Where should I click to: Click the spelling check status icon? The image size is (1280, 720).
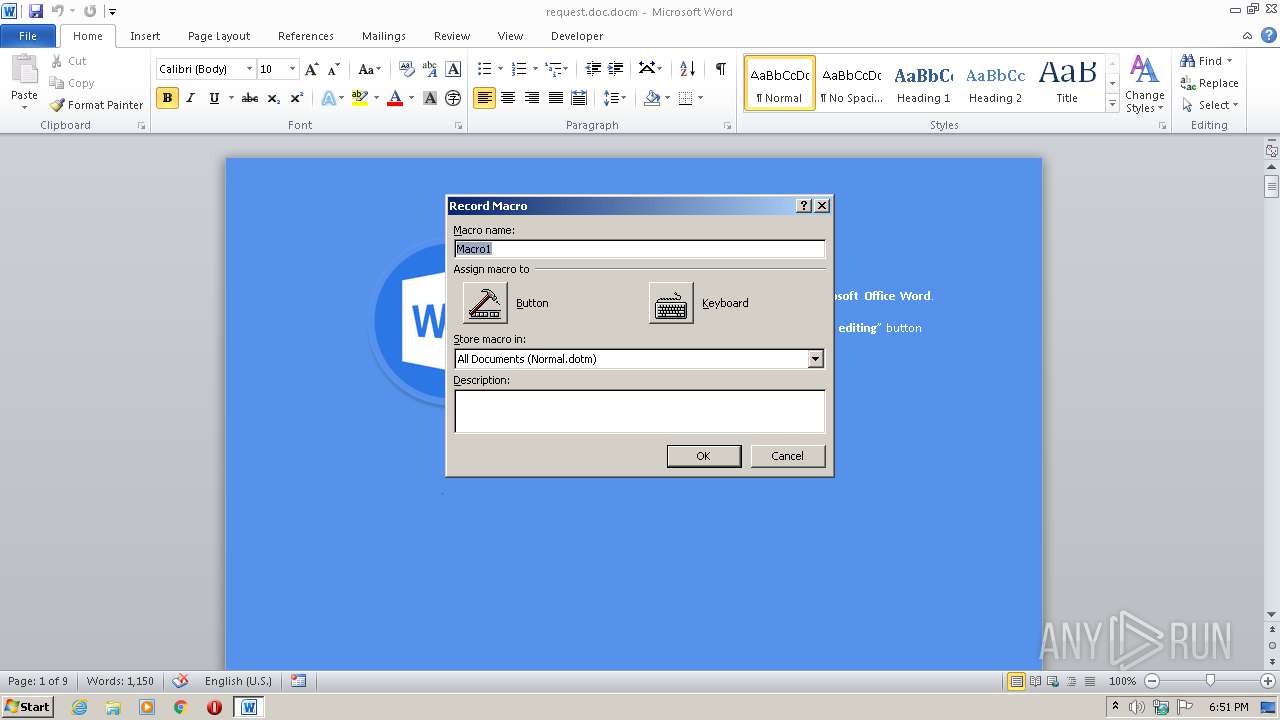[180, 681]
